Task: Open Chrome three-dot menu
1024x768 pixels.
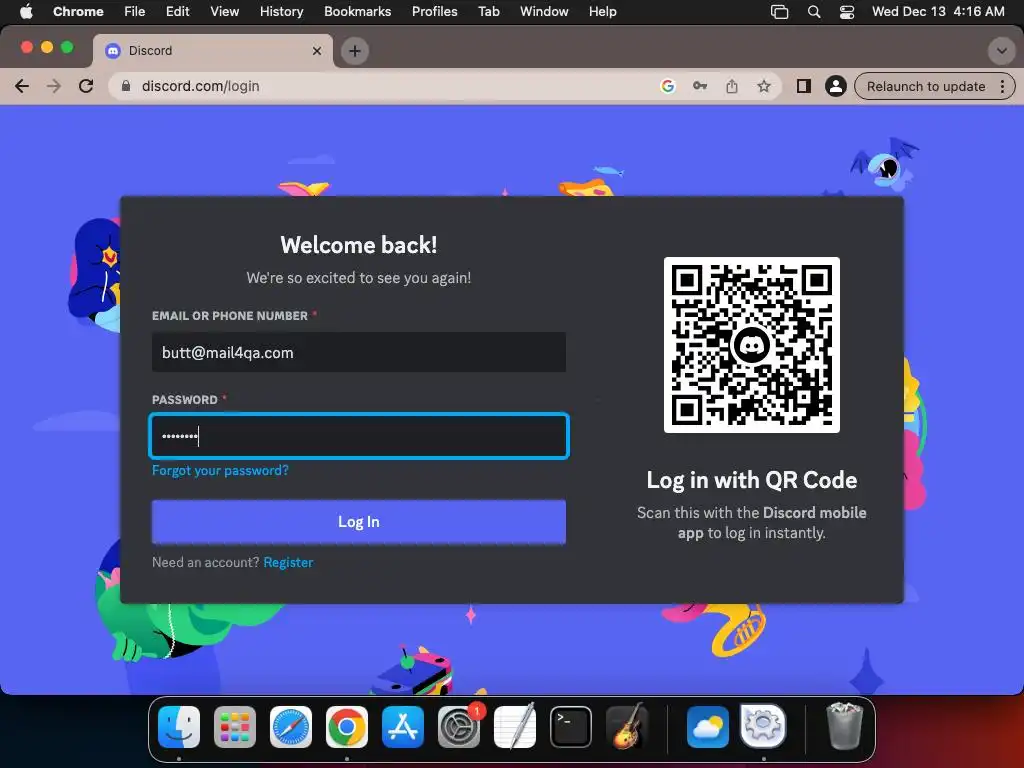Action: (x=1002, y=86)
